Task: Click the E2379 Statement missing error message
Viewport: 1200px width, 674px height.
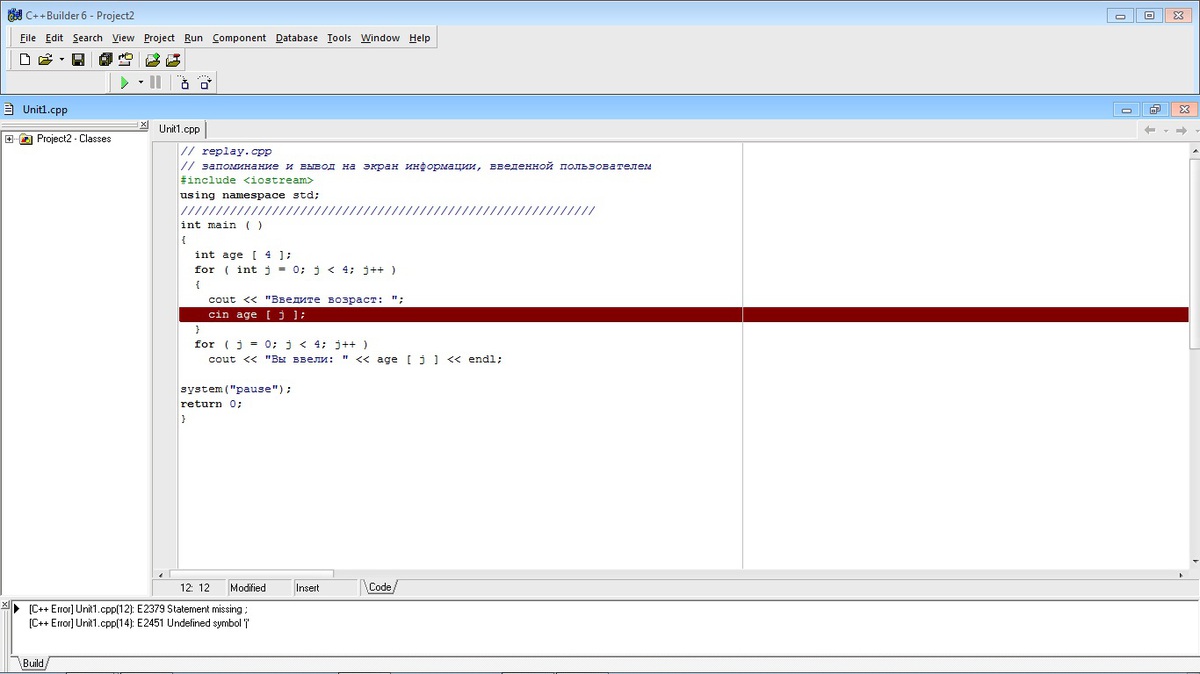Action: tap(138, 608)
